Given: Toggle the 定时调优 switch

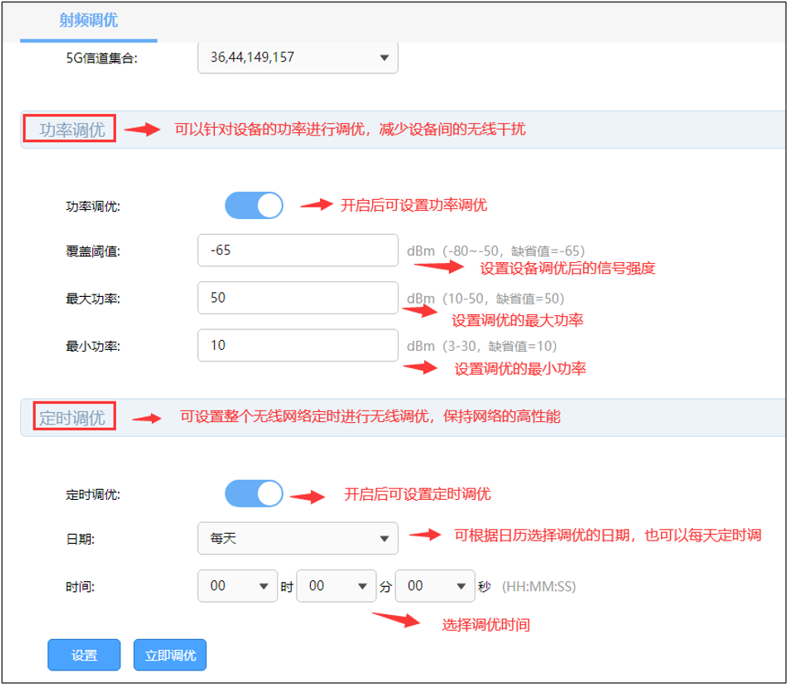Looking at the screenshot, I should [254, 494].
